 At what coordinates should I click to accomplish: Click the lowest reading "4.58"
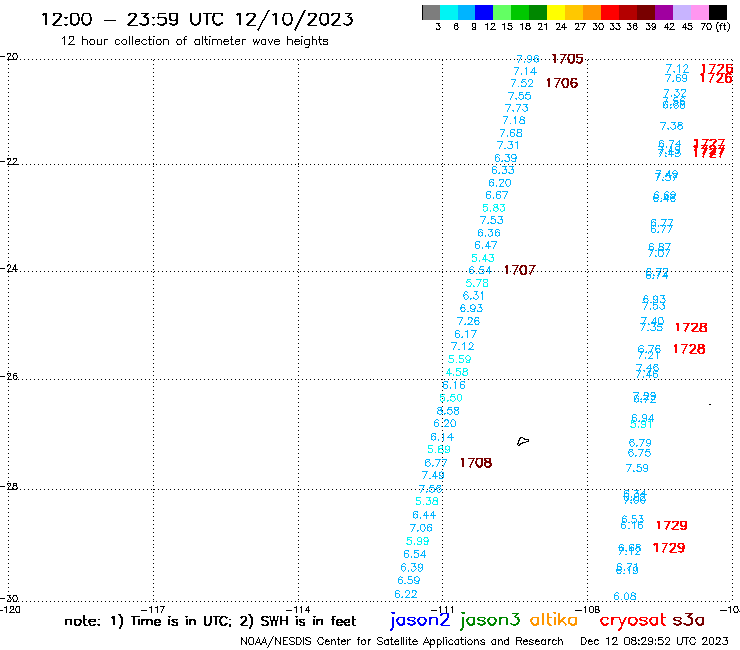click(457, 372)
